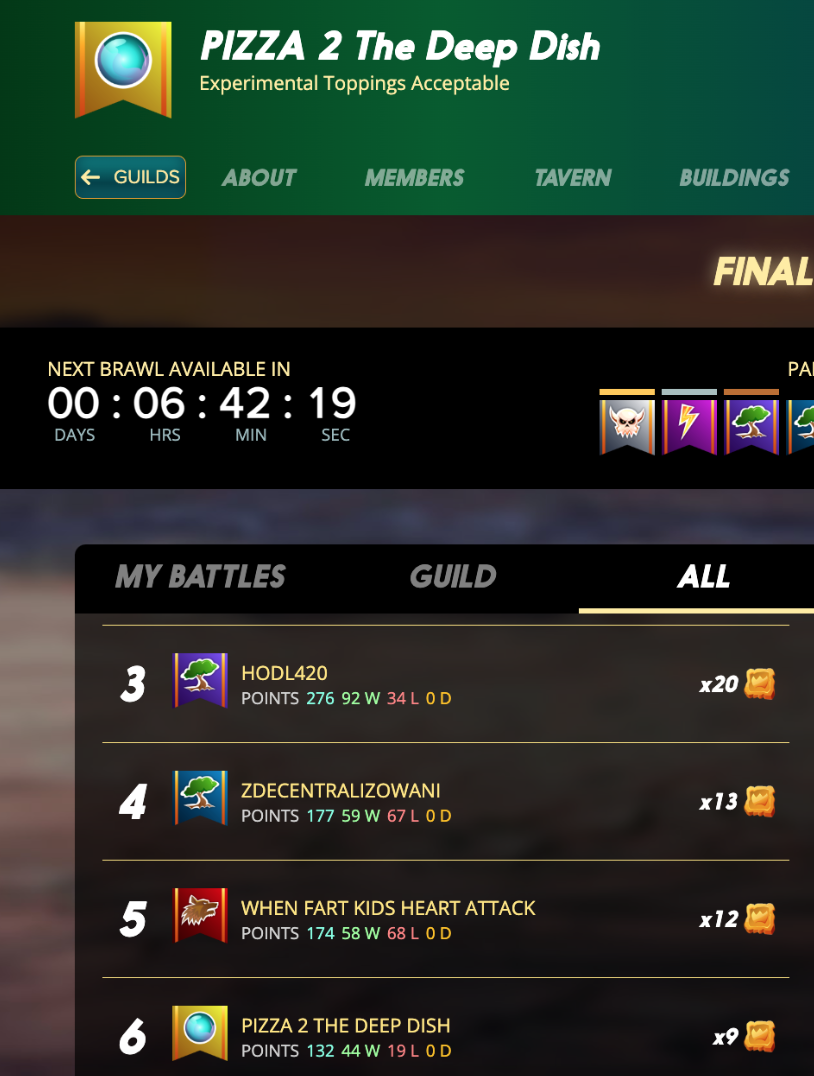Click the Pizza guild orb banner in header
The image size is (814, 1076).
pos(123,69)
